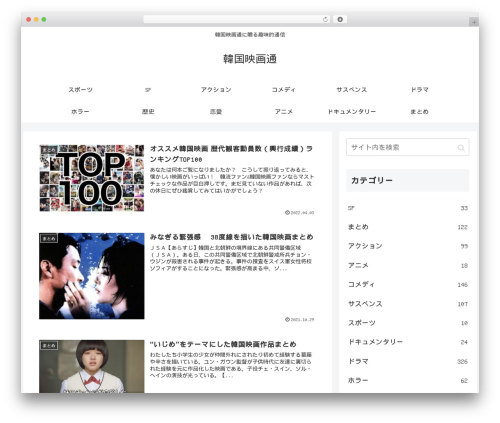Go to ドラマ in the top navigation
Screen dimensions: 500x423
click(420, 90)
